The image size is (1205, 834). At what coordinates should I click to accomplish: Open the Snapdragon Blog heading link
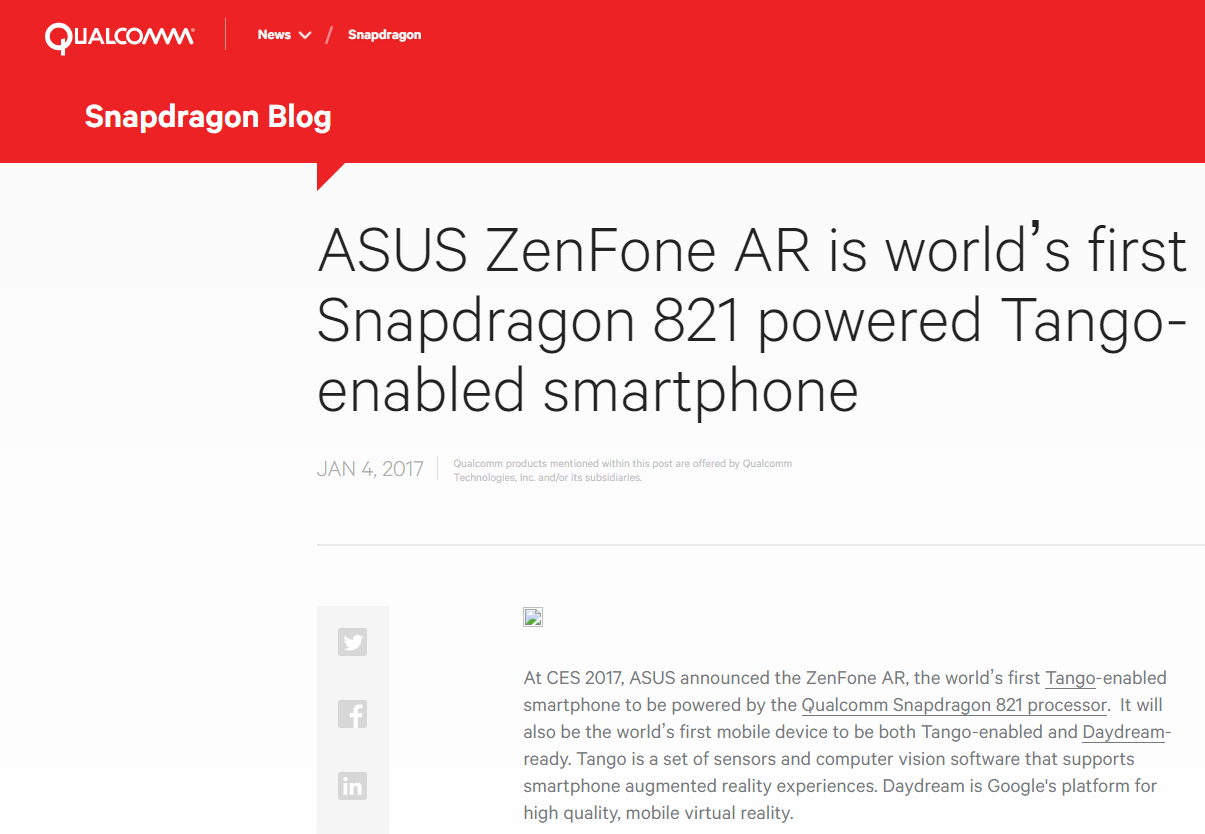[x=208, y=117]
